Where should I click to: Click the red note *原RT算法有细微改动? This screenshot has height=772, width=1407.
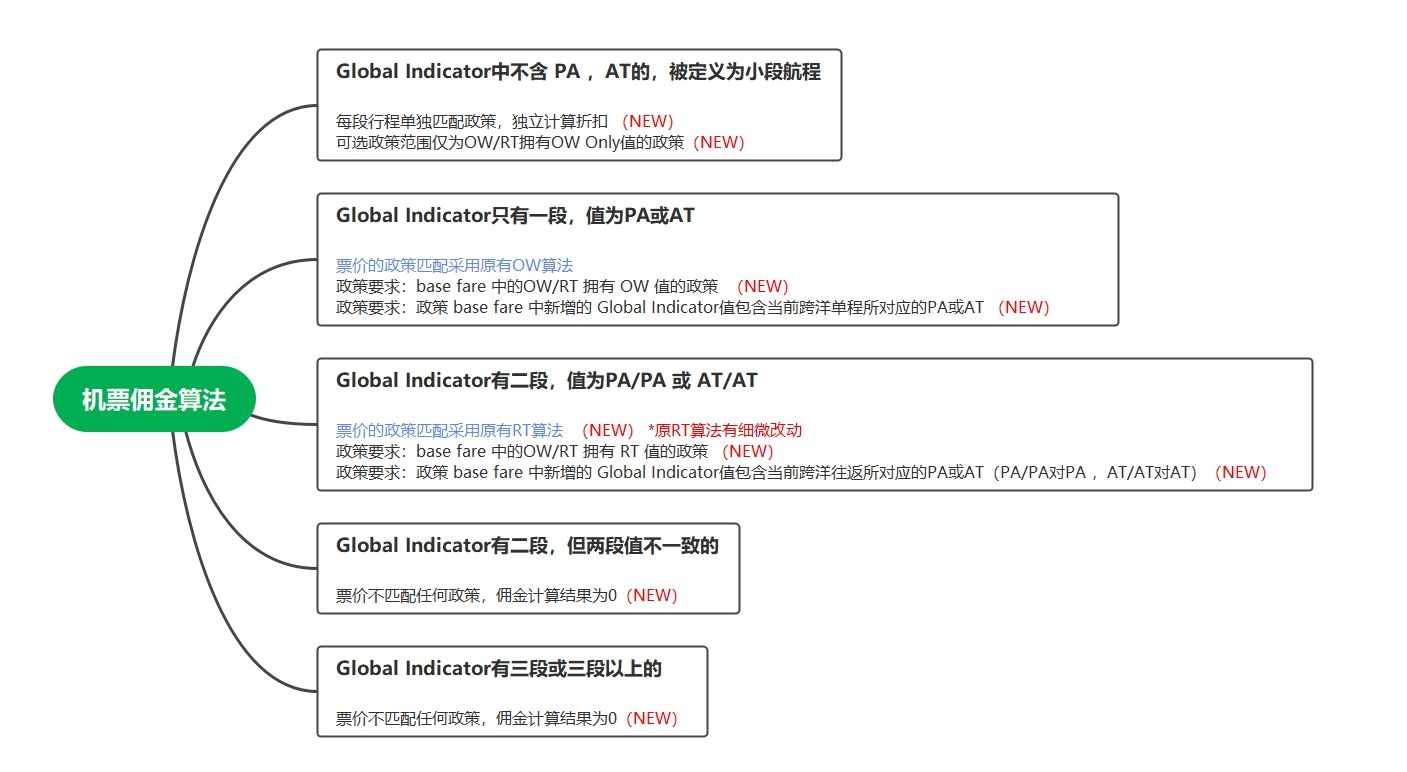click(x=725, y=430)
